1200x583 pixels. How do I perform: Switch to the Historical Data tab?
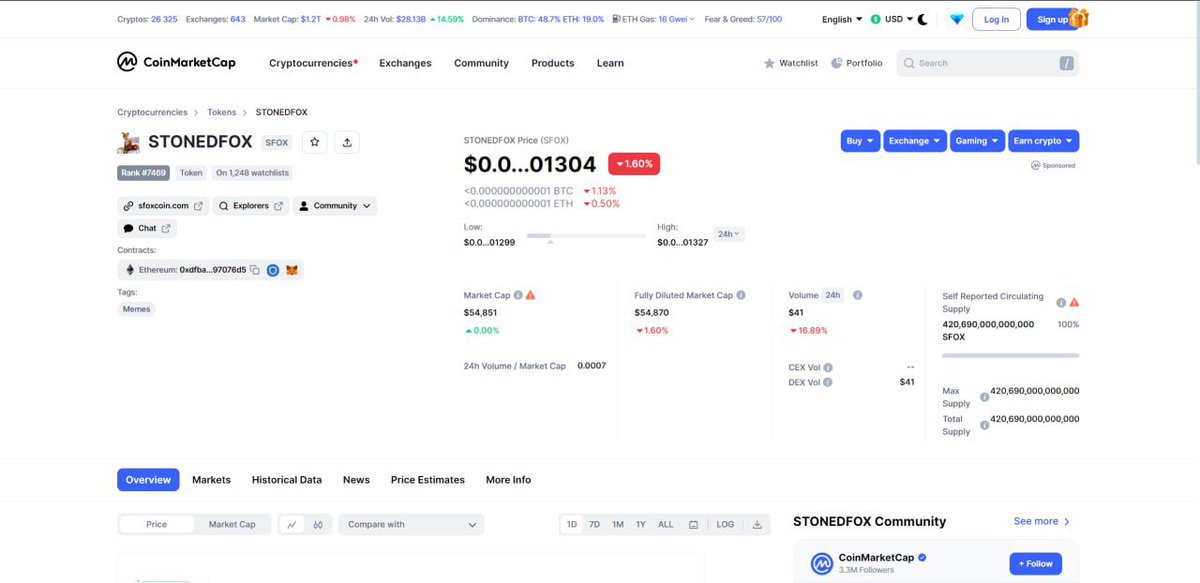(x=287, y=480)
